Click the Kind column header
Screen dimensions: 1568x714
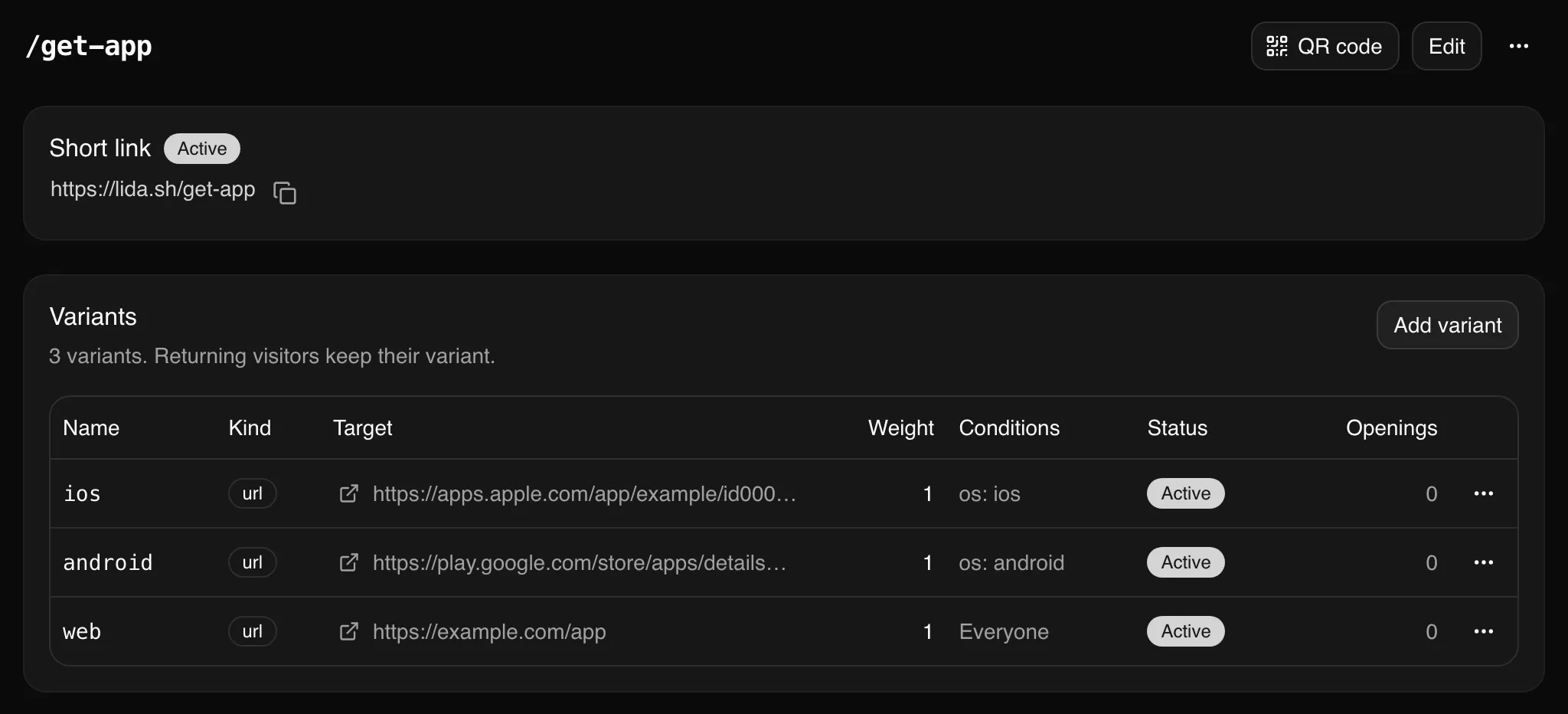[250, 427]
